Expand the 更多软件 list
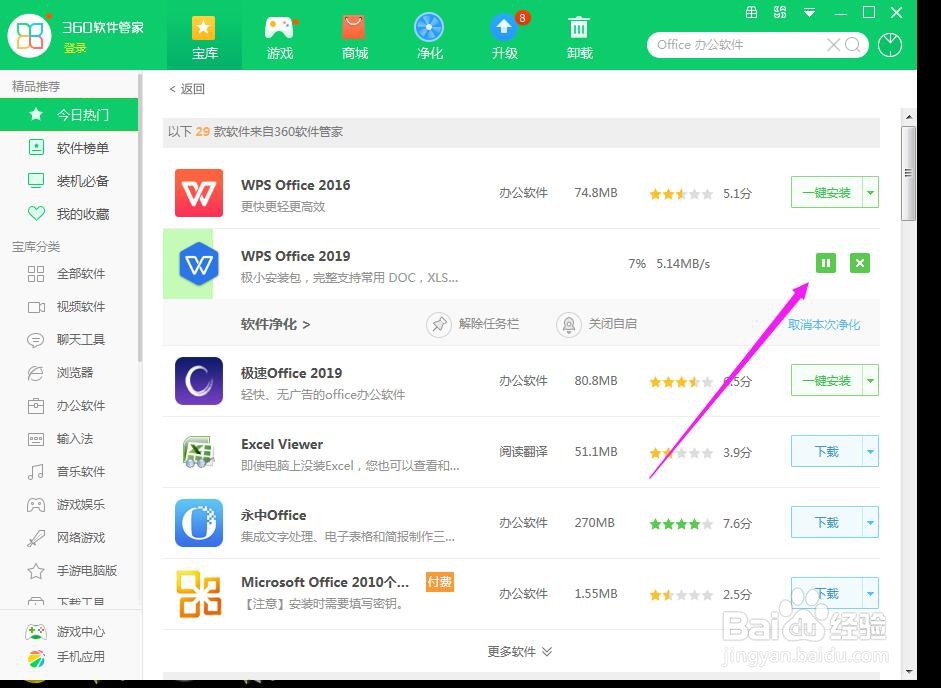 click(520, 651)
